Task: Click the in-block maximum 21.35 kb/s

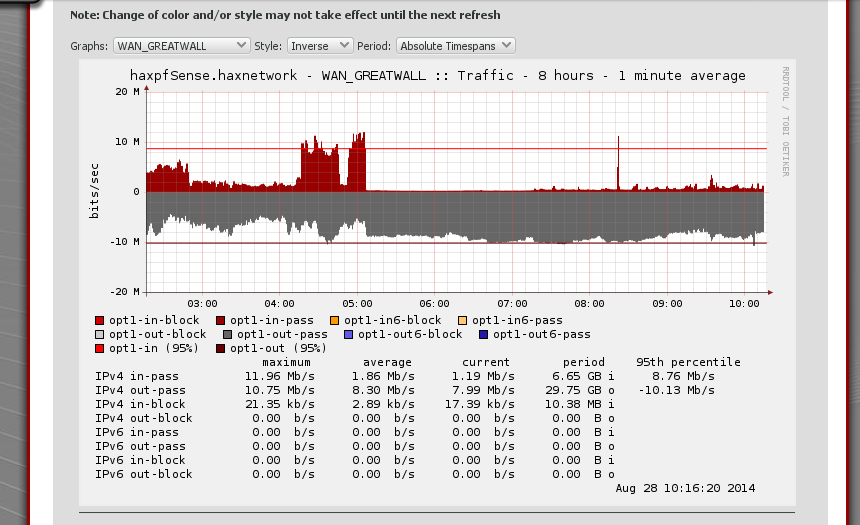Action: [280, 404]
